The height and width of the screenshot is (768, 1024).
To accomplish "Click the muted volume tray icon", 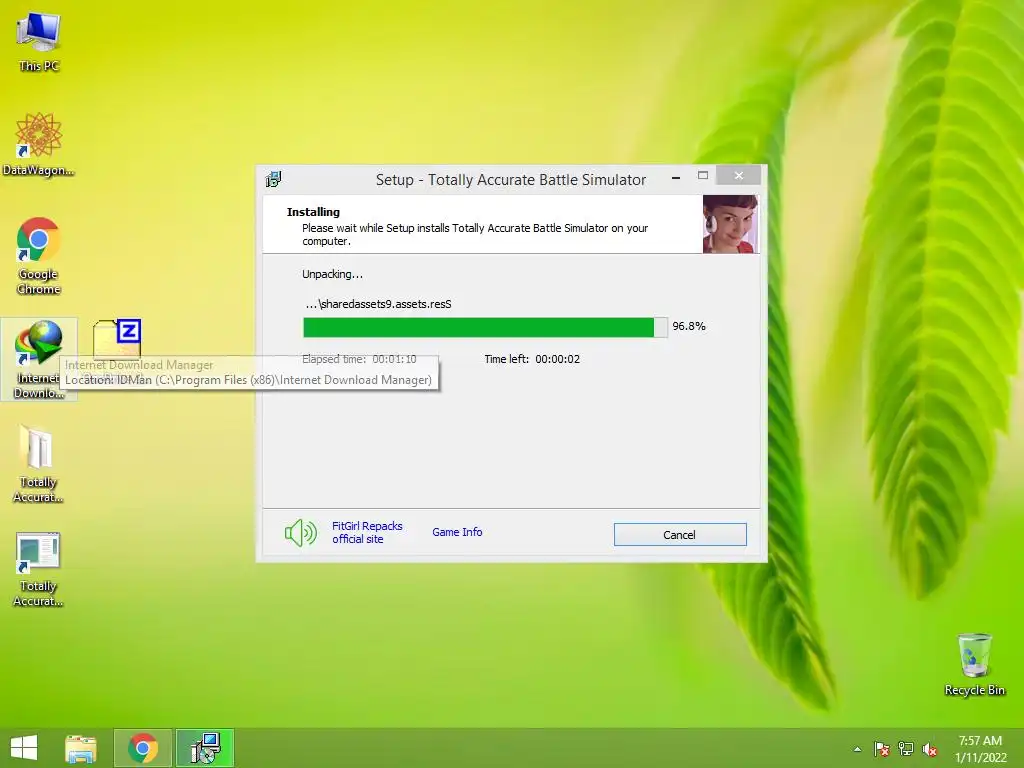I will tap(930, 749).
